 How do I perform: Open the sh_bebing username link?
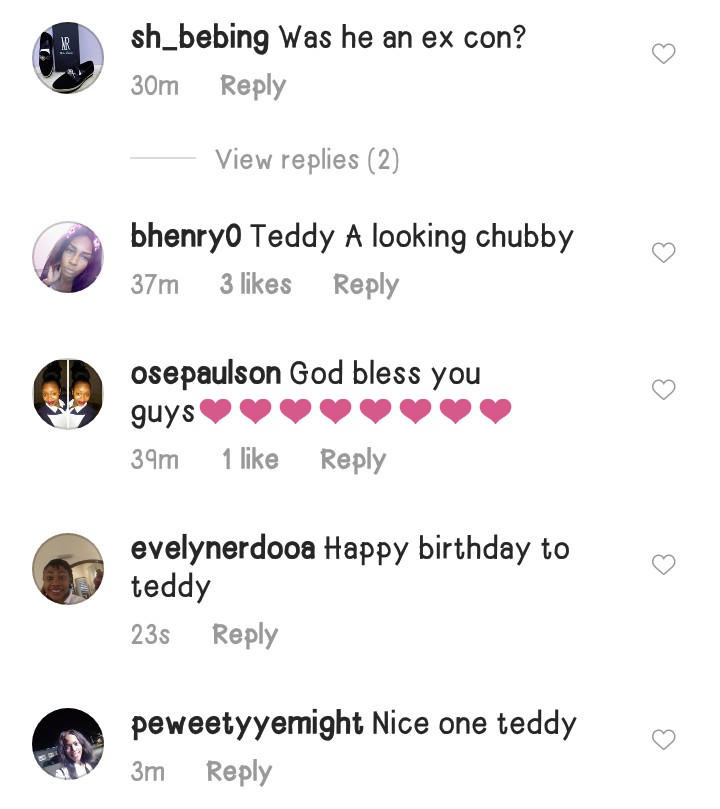click(x=200, y=39)
